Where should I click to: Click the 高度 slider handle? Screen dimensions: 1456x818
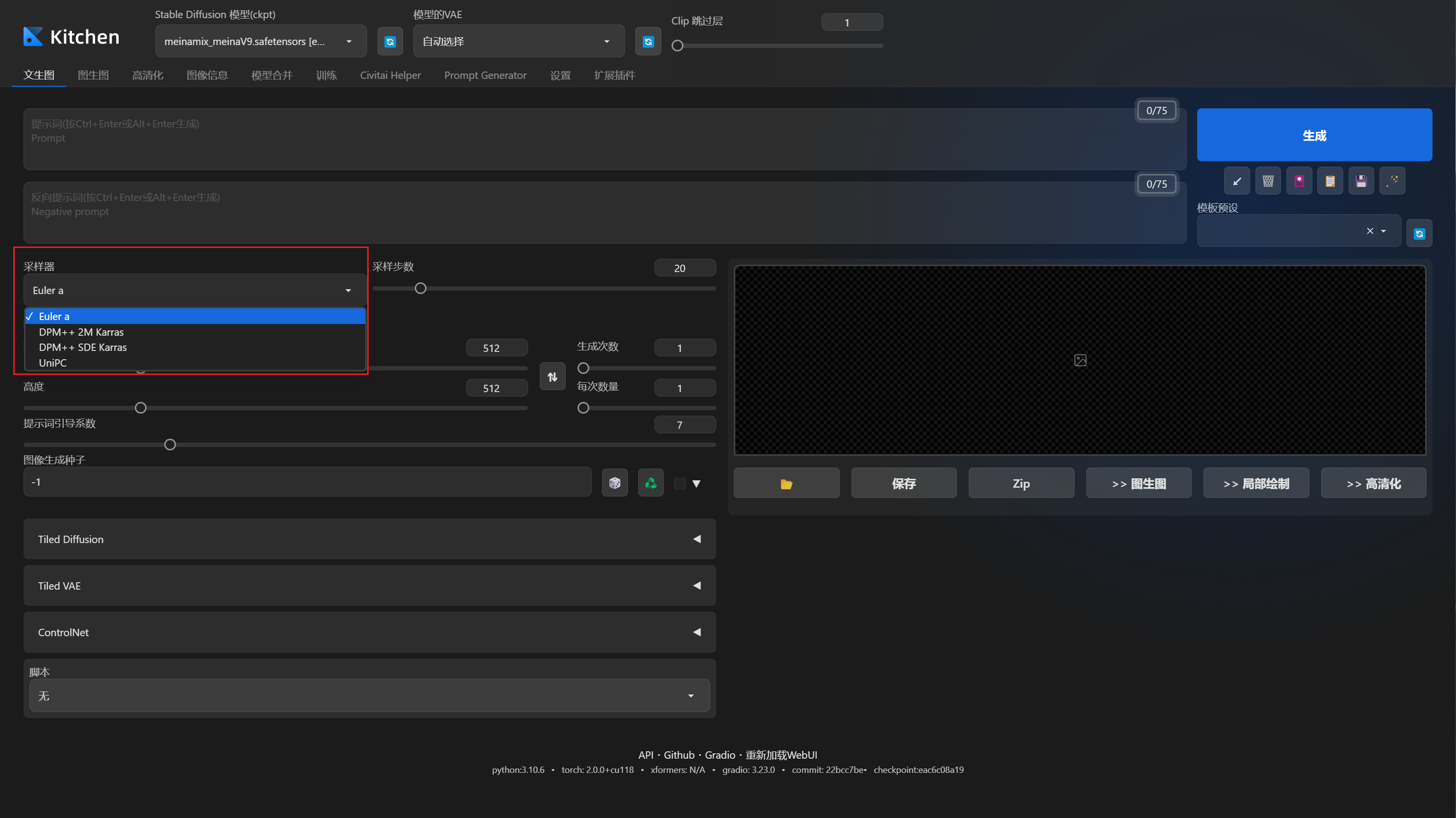pyautogui.click(x=141, y=407)
